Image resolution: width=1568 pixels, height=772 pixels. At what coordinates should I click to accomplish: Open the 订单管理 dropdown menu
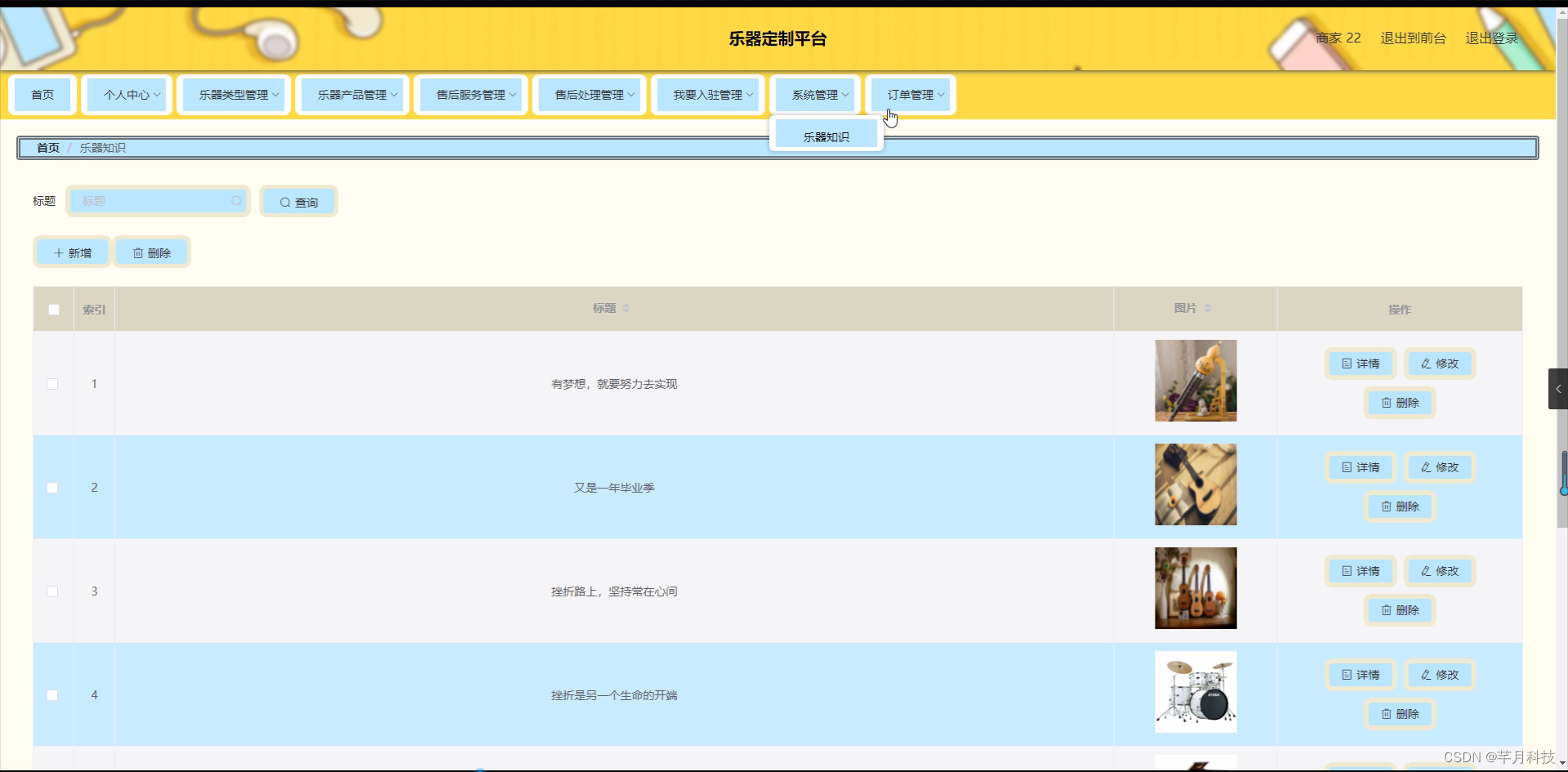pos(910,94)
